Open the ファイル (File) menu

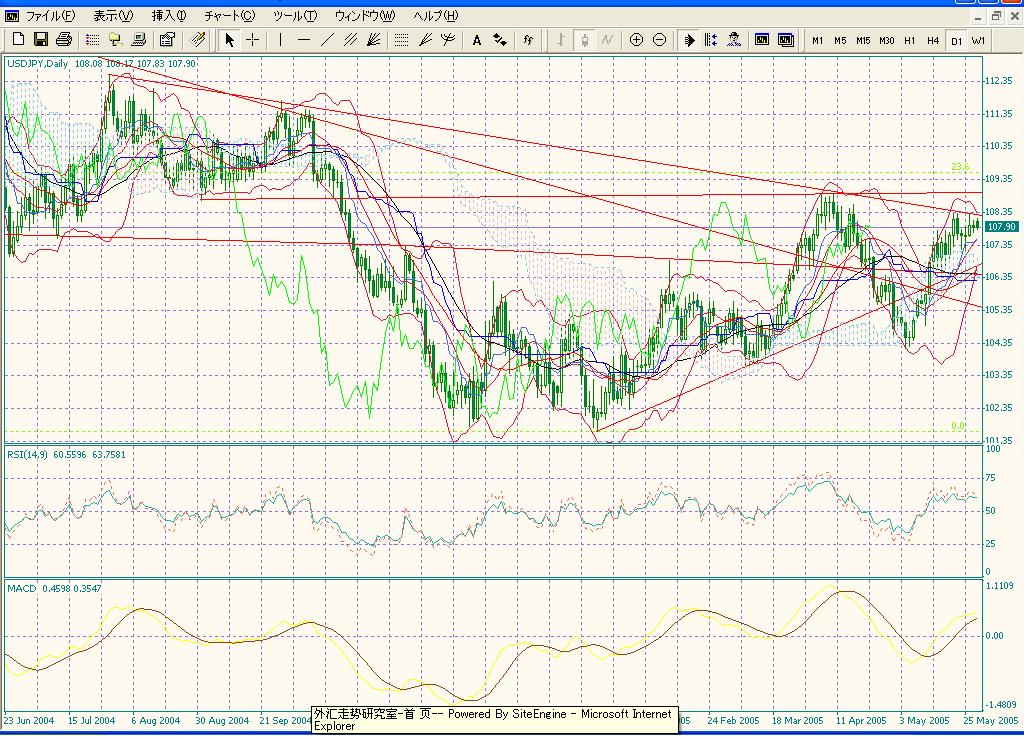[49, 16]
